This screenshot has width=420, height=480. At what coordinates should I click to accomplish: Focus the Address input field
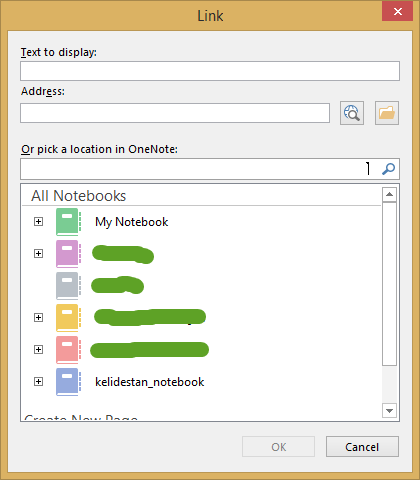click(175, 113)
